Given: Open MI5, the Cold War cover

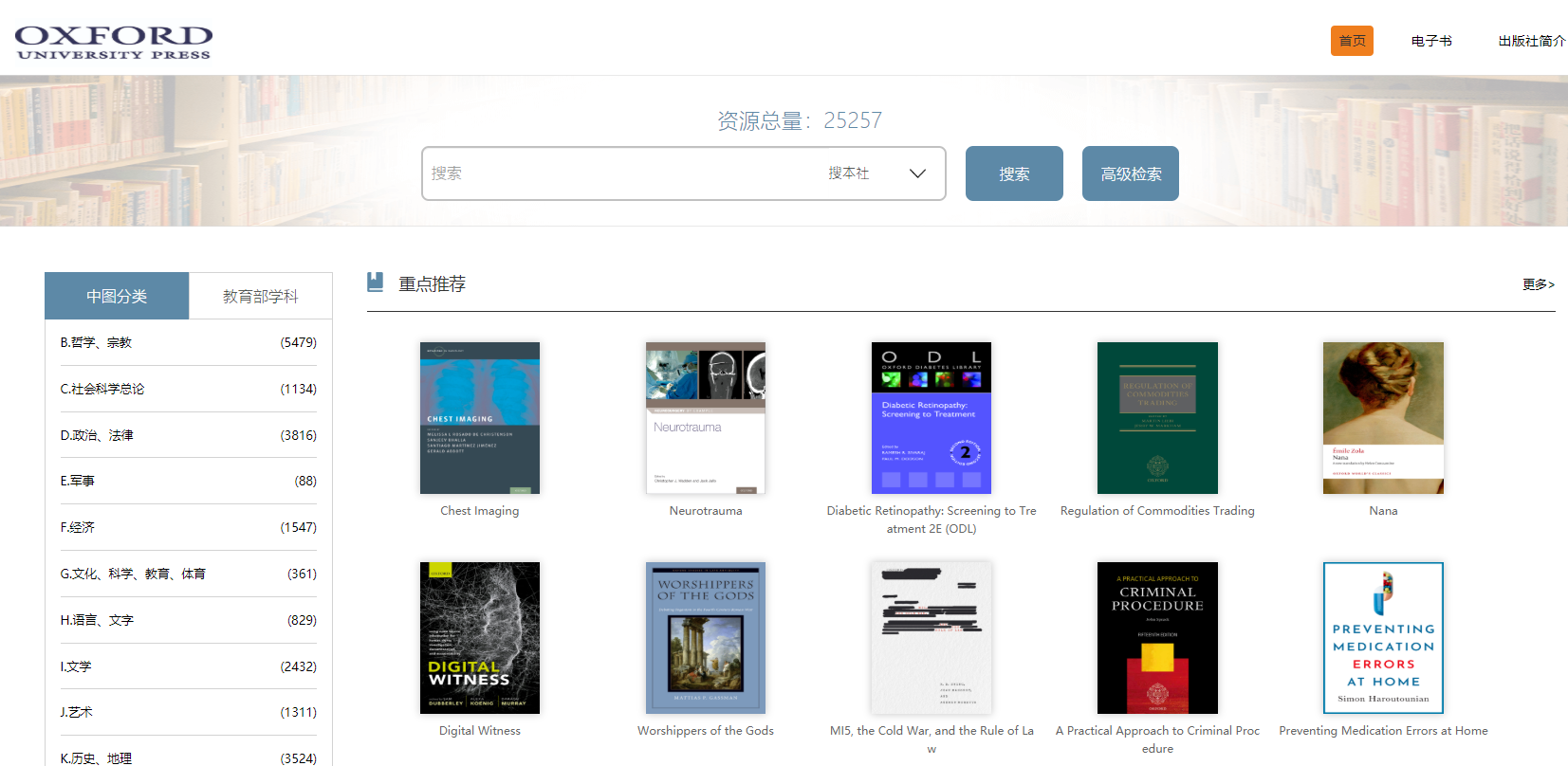Looking at the screenshot, I should [932, 638].
